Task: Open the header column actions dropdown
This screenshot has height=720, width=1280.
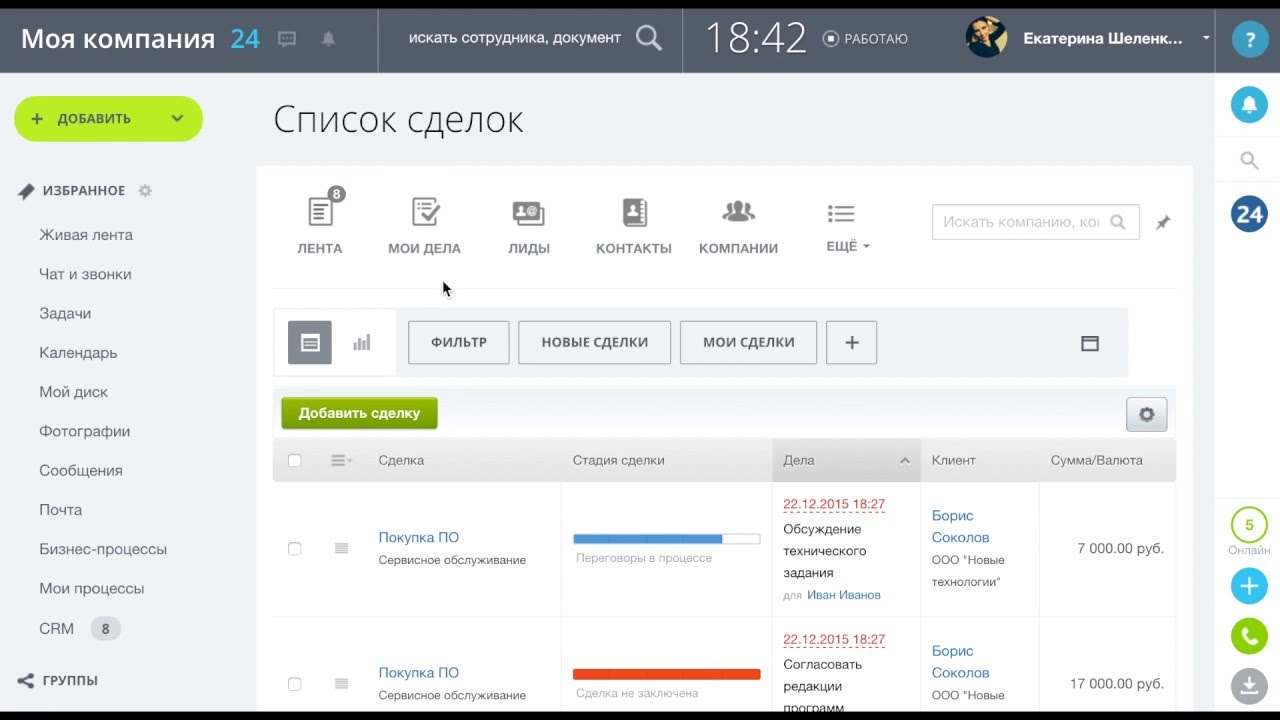Action: coord(341,461)
